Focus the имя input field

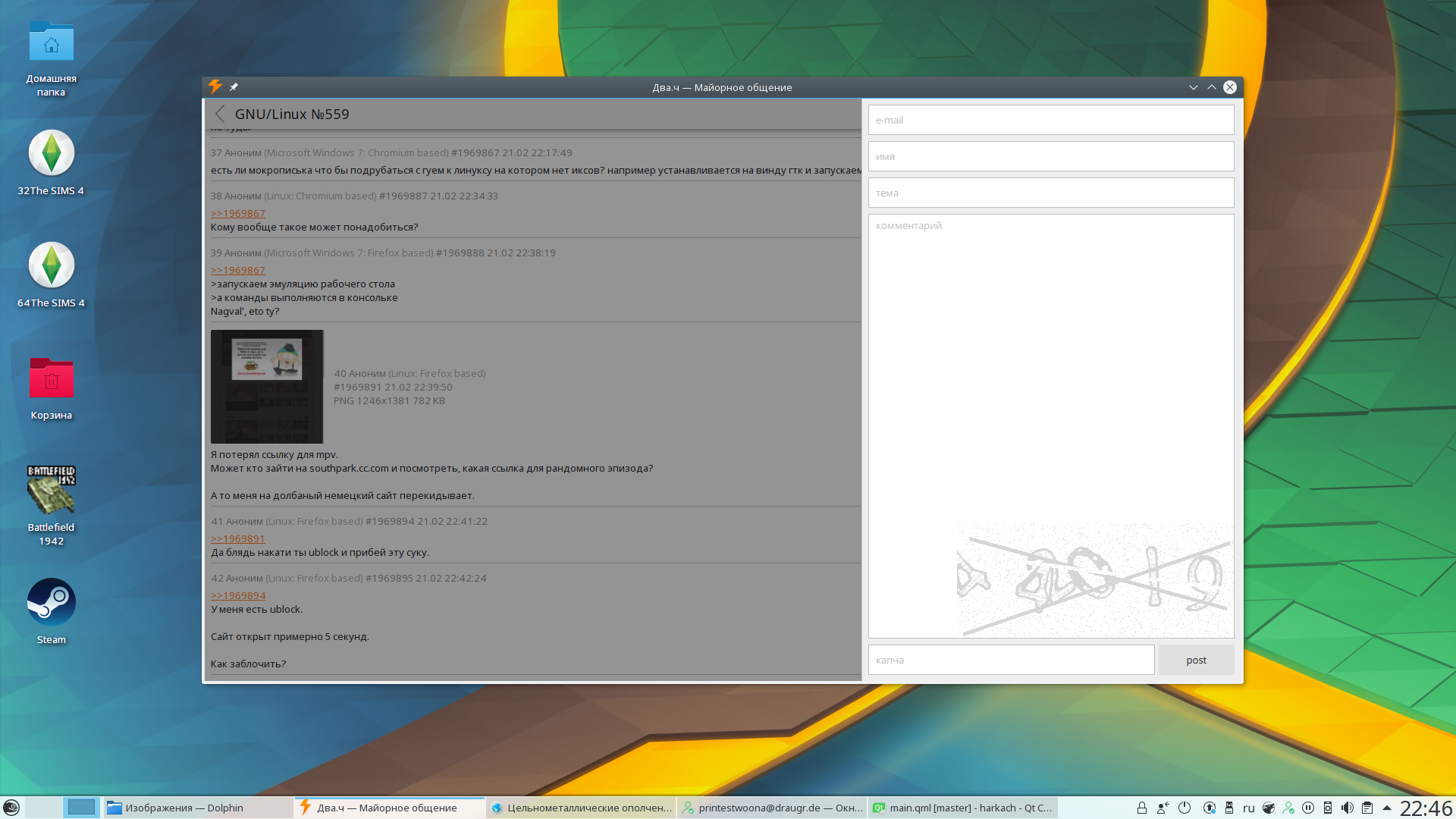point(1051,156)
